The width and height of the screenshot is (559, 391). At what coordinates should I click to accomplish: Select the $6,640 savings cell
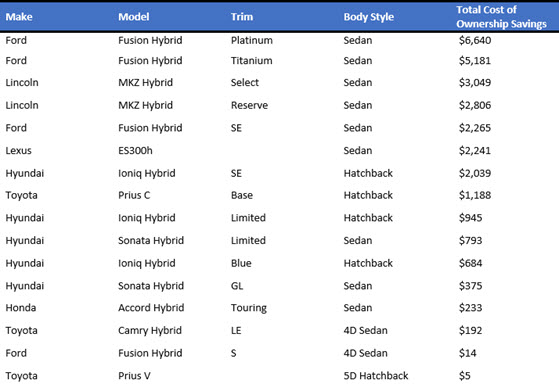coord(475,40)
